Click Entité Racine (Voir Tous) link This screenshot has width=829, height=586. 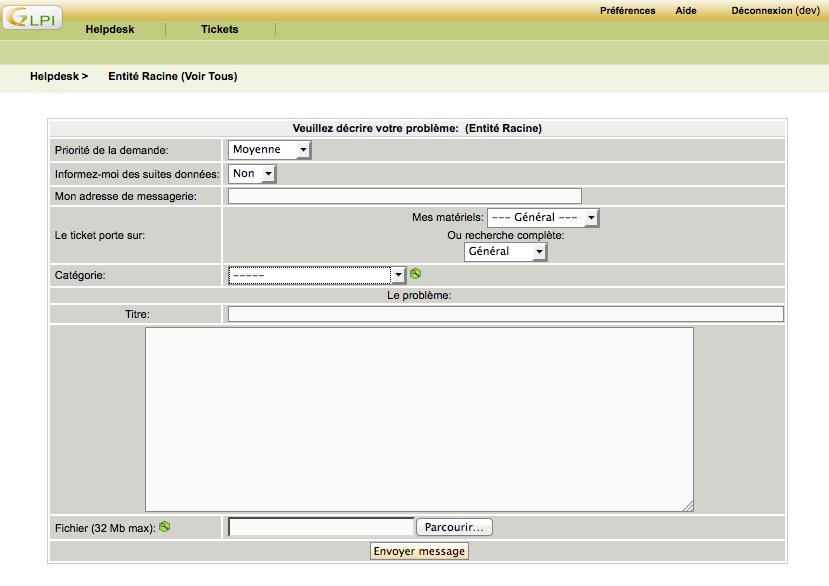pos(172,76)
